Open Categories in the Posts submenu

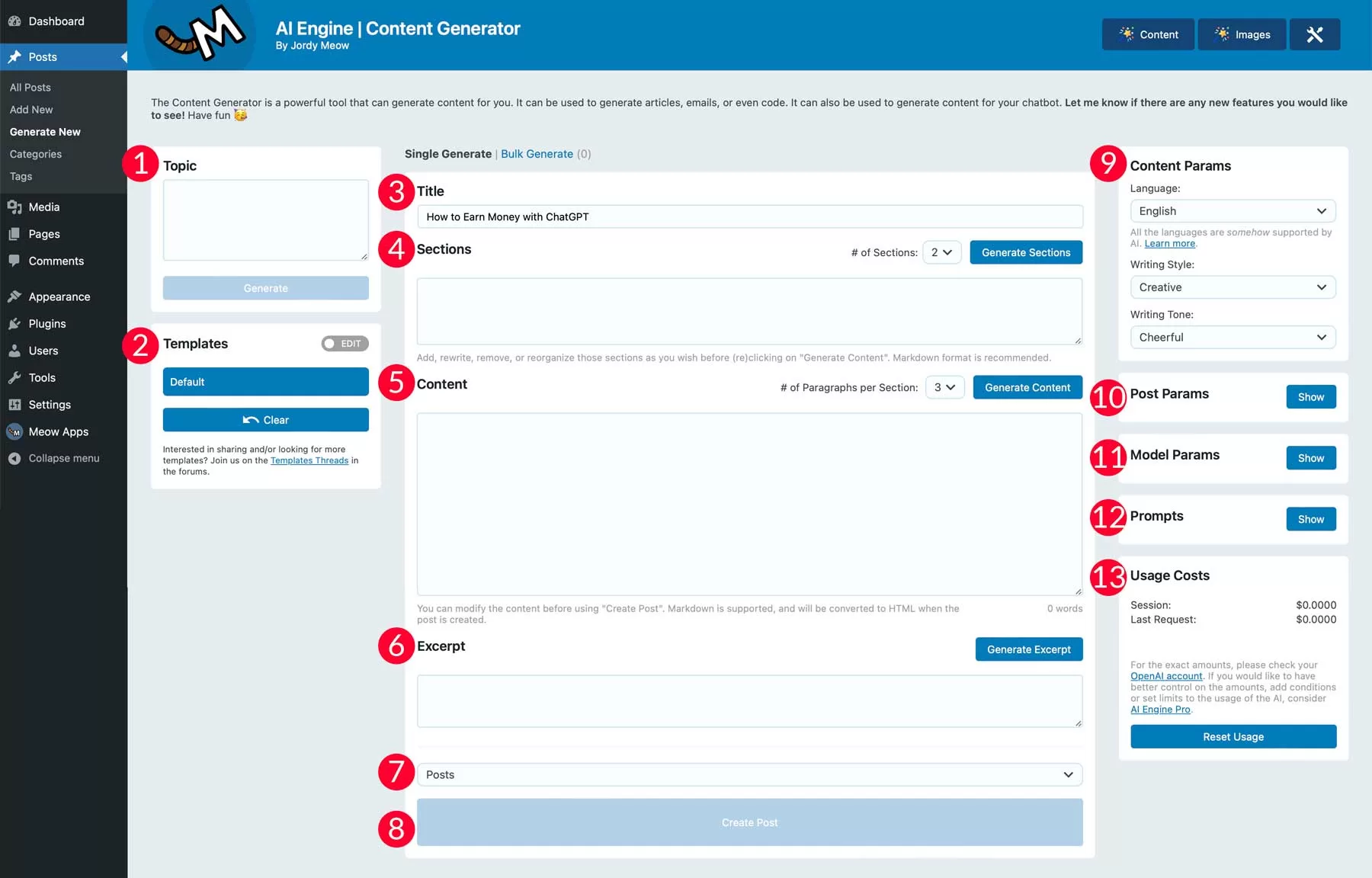tap(36, 154)
